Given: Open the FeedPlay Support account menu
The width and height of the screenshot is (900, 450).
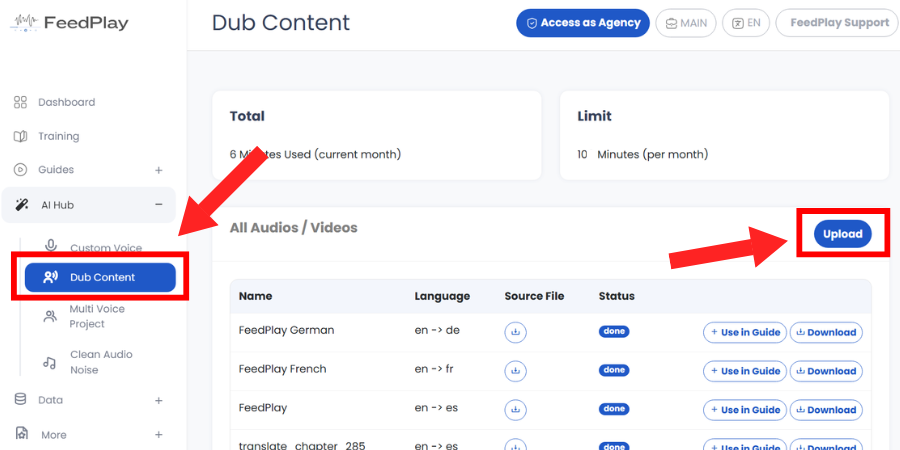Looking at the screenshot, I should pos(838,23).
